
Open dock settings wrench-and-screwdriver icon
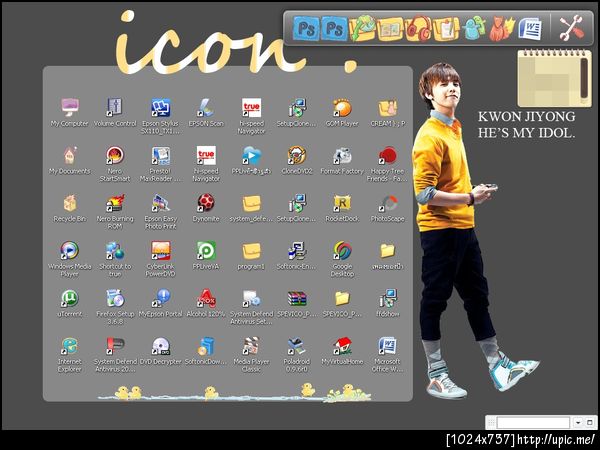[x=571, y=28]
